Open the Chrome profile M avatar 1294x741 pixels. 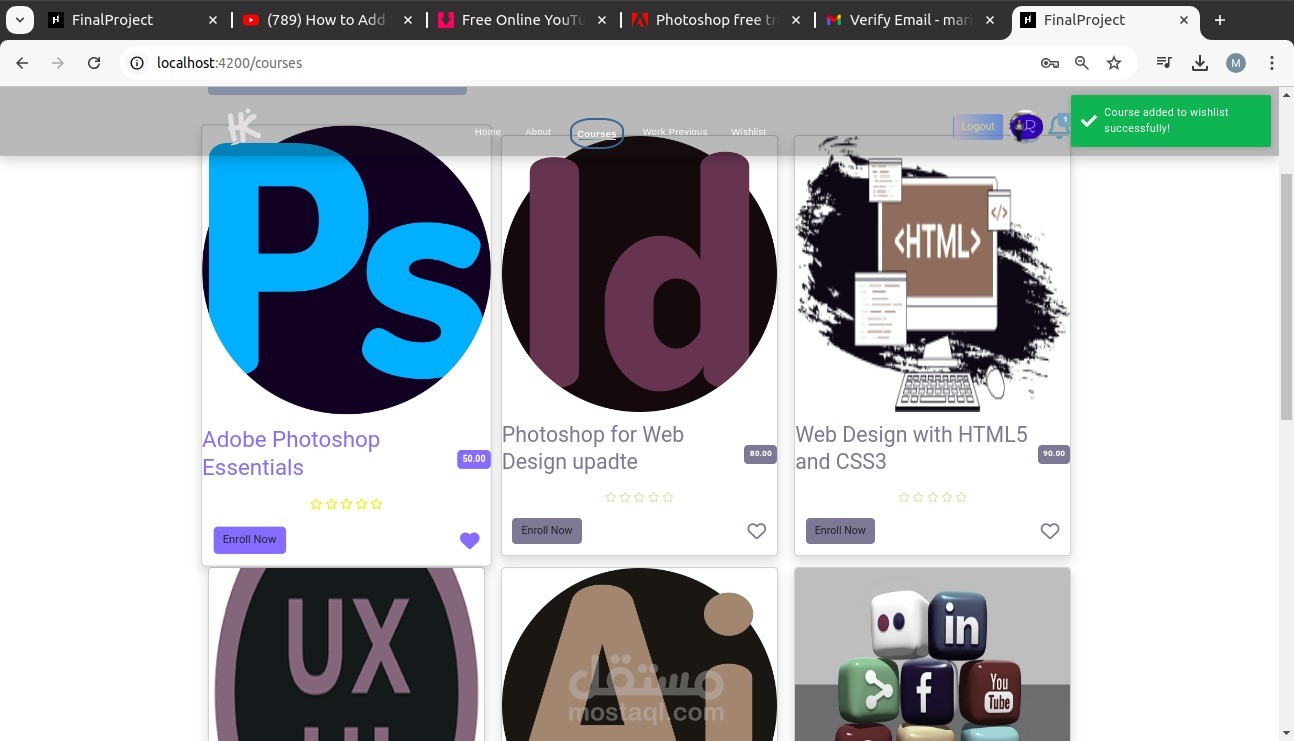click(1236, 63)
